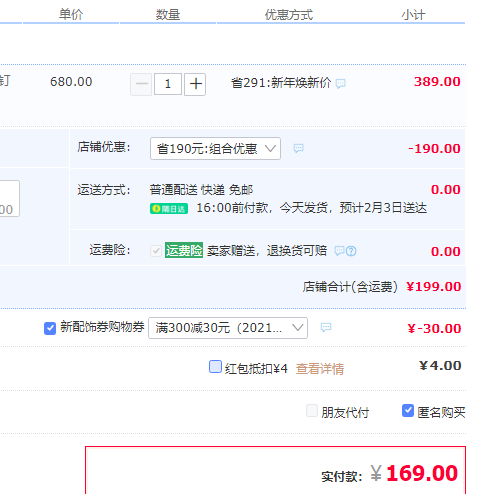The height and width of the screenshot is (494, 493).
Task: Click the green 运费险 label badge
Action: pos(184,250)
